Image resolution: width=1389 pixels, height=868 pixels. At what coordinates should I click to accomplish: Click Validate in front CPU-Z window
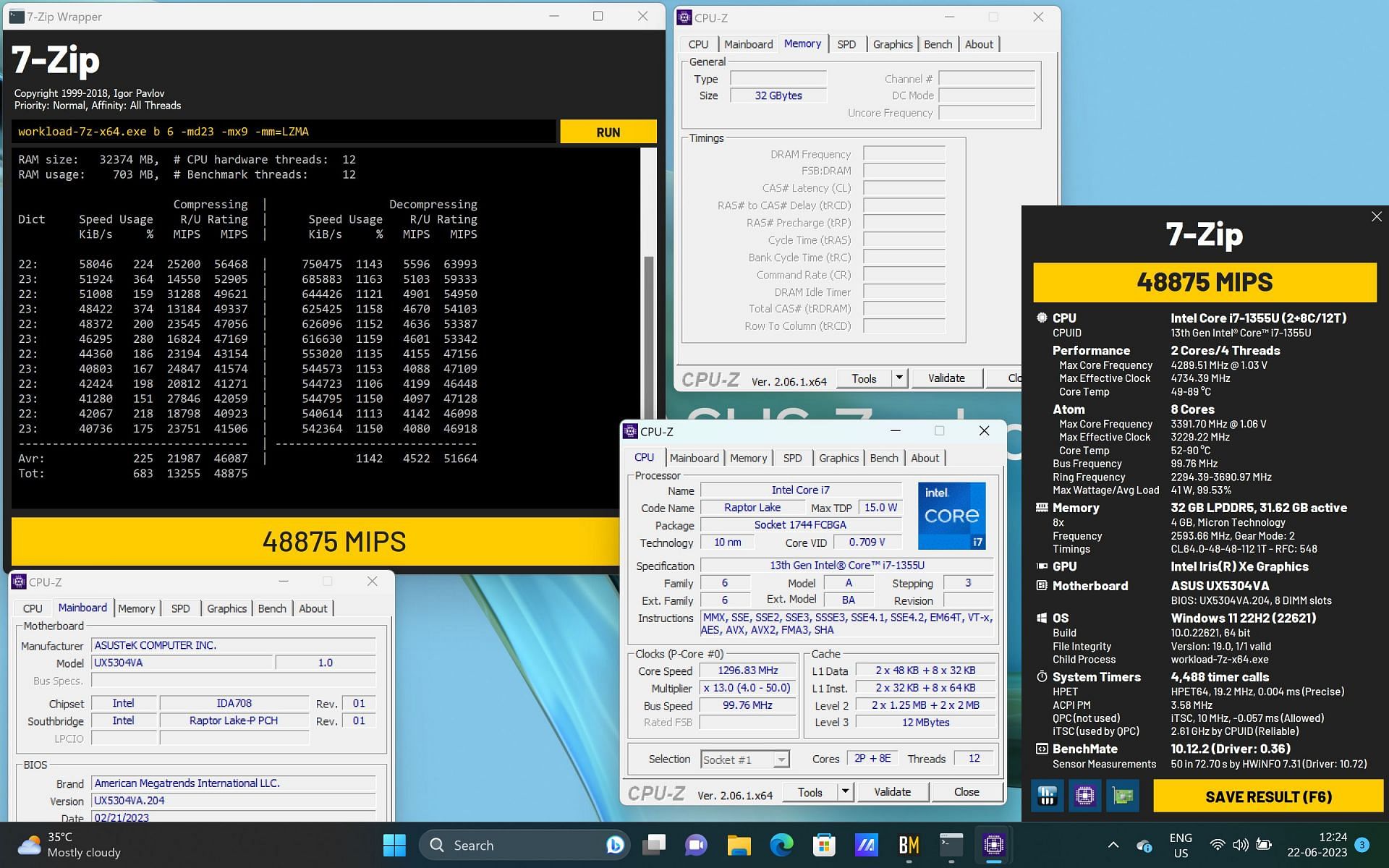(x=892, y=792)
